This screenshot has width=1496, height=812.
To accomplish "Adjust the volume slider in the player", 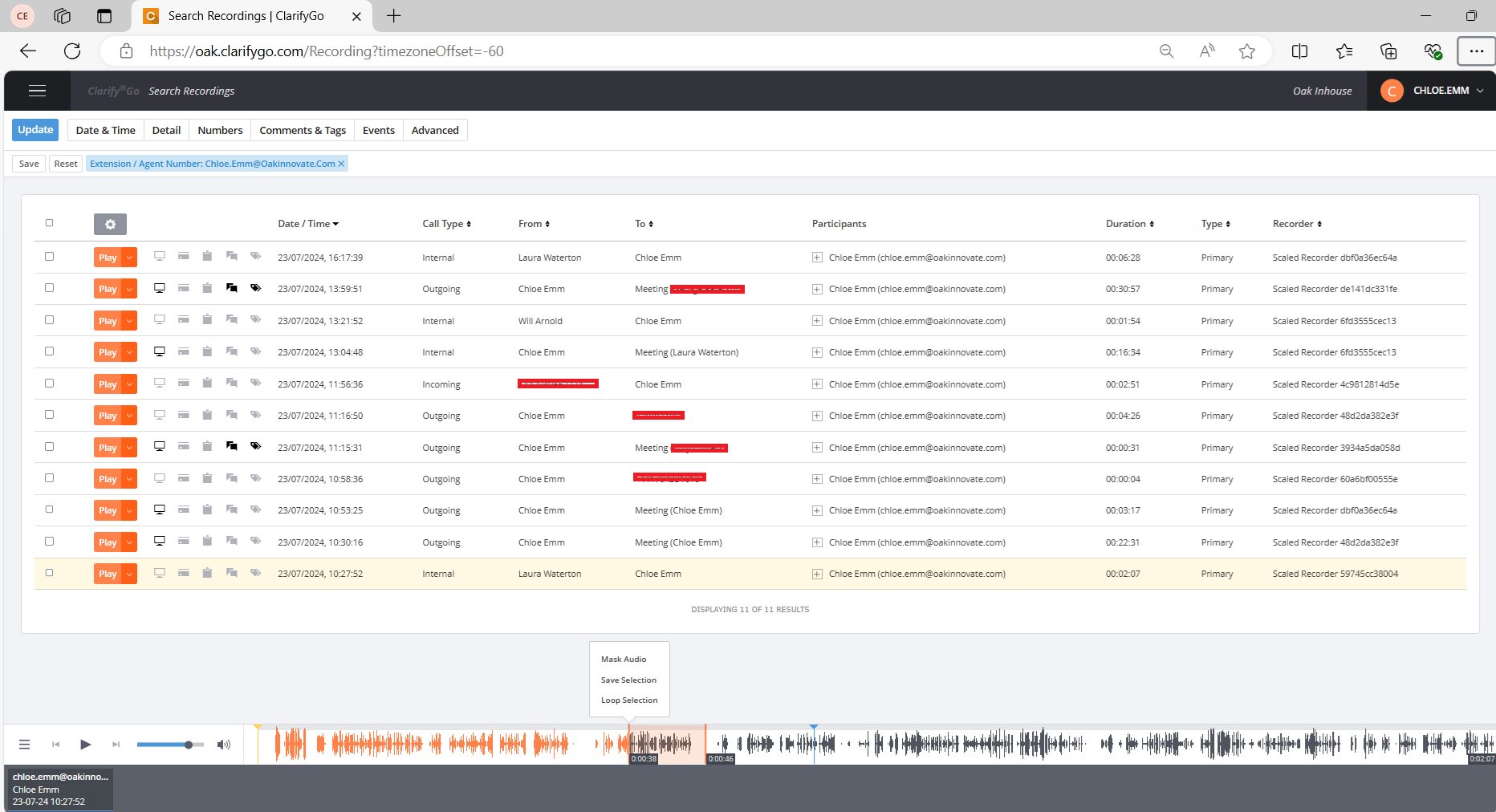I will coord(188,745).
